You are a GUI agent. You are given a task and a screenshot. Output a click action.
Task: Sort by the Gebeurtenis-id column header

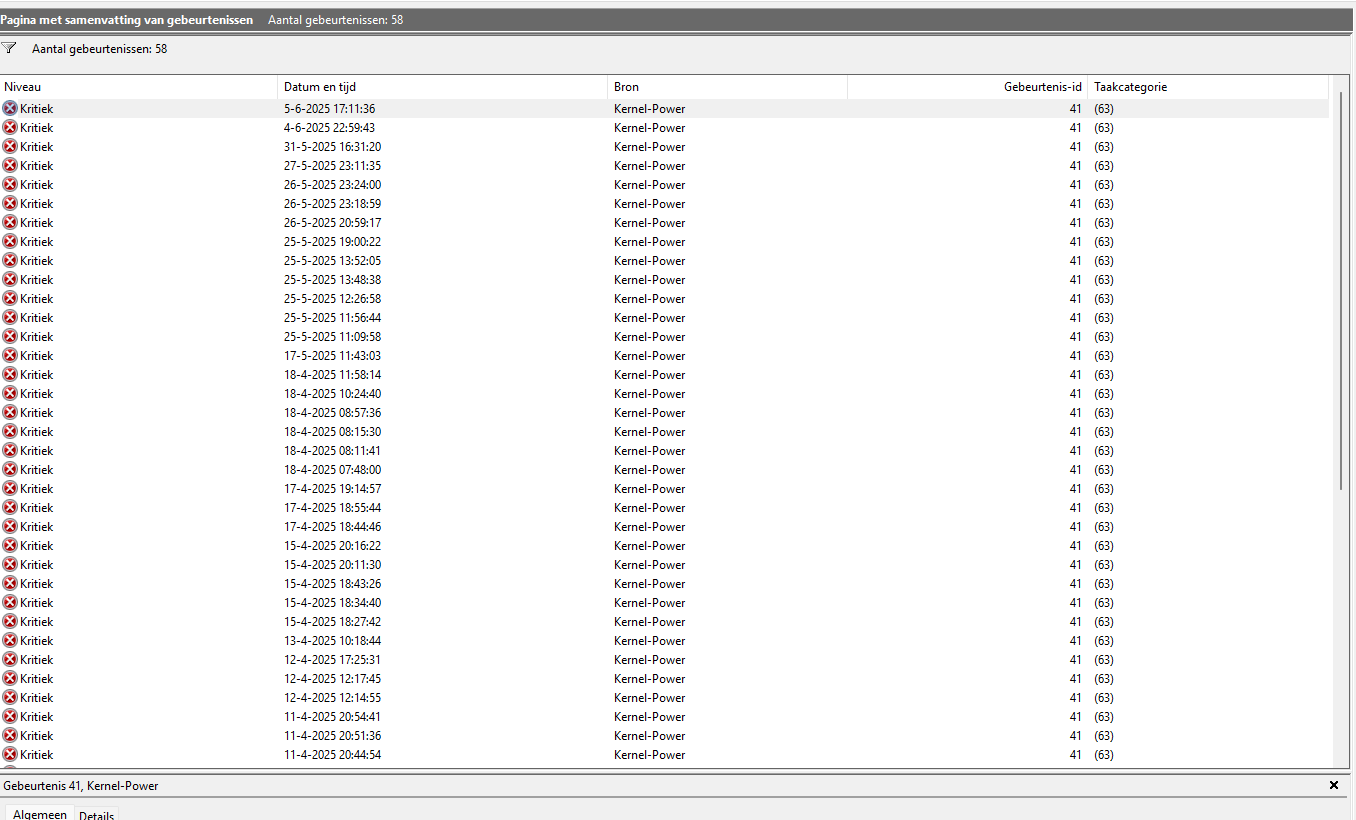pyautogui.click(x=967, y=87)
